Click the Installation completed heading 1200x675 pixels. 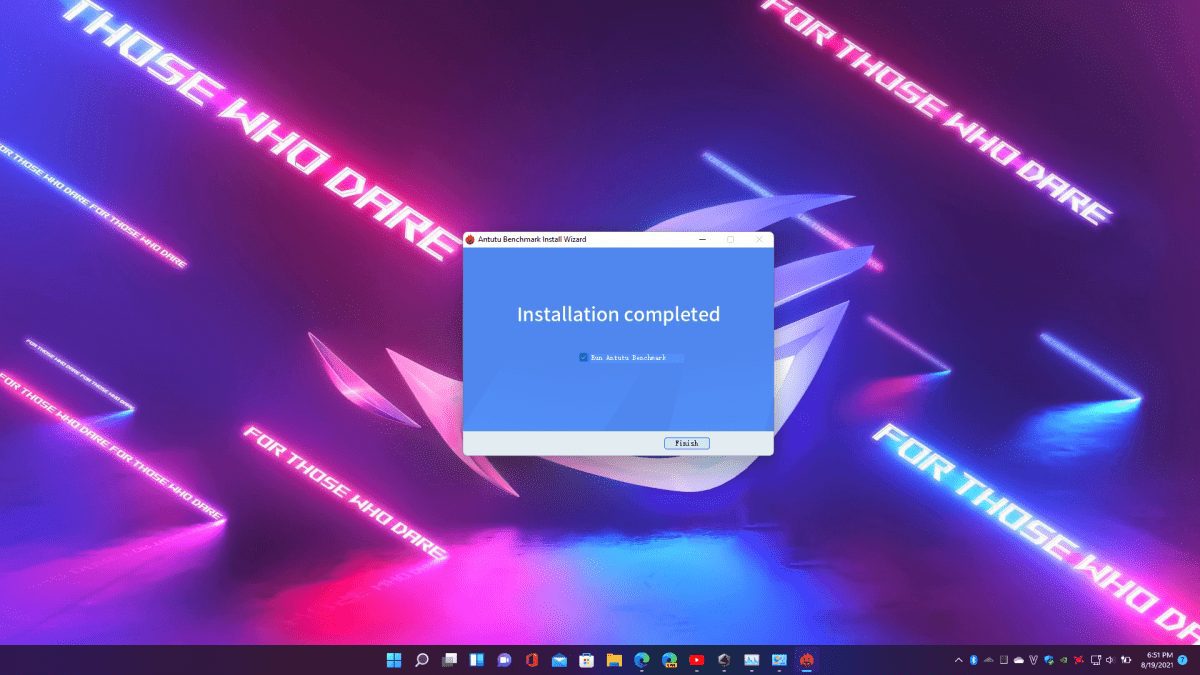(x=618, y=314)
